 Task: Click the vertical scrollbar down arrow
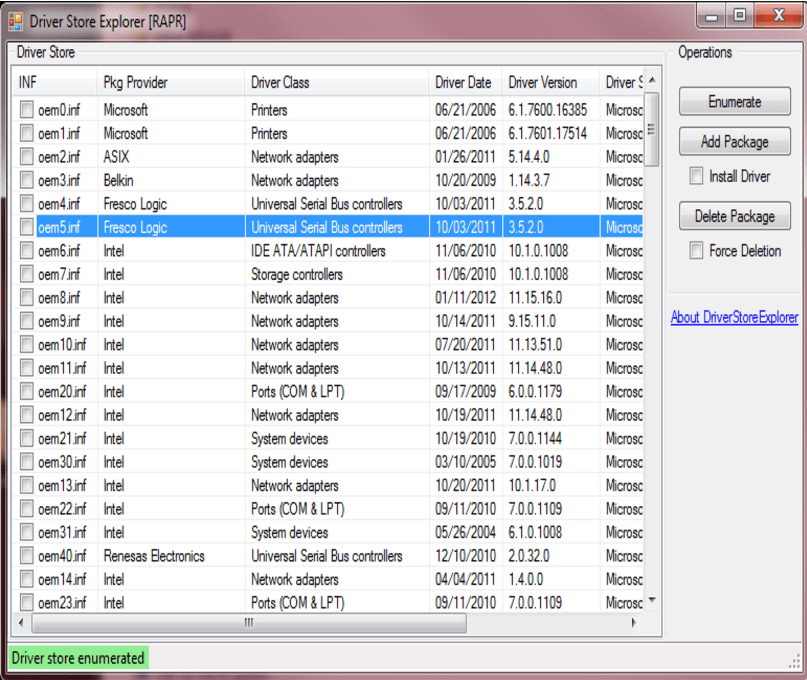(652, 600)
